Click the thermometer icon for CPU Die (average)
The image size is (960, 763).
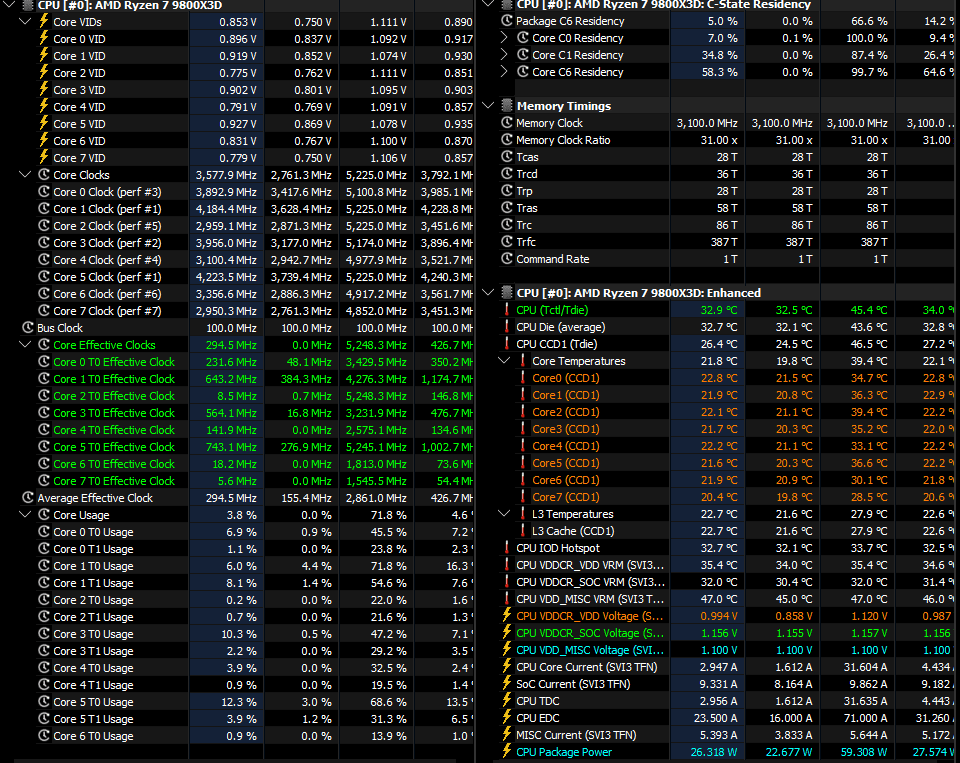point(507,327)
